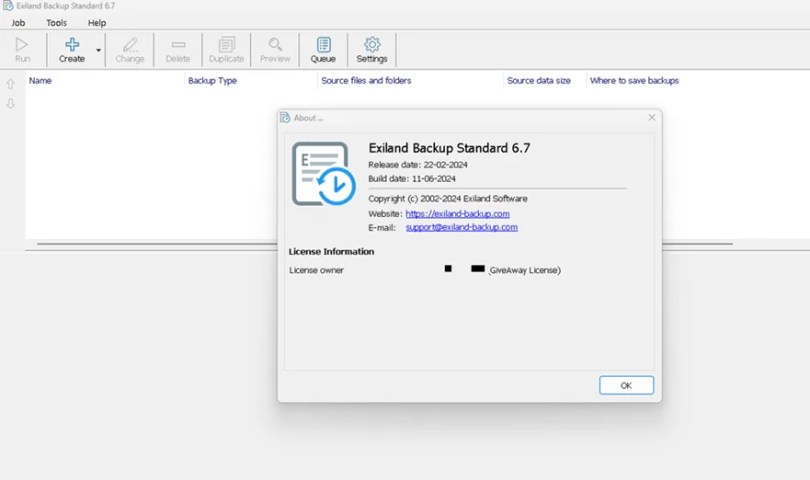Close the About dialog with X

point(651,118)
